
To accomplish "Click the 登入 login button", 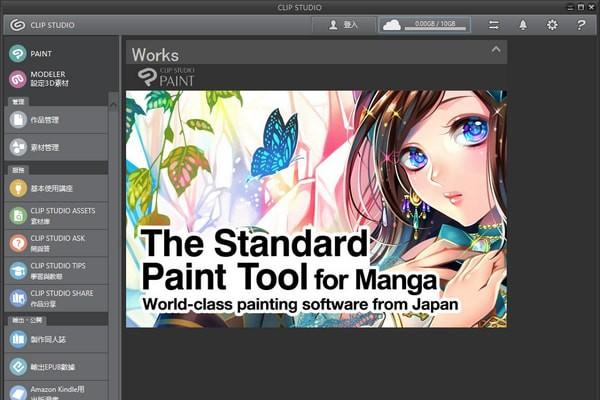I will [343, 25].
